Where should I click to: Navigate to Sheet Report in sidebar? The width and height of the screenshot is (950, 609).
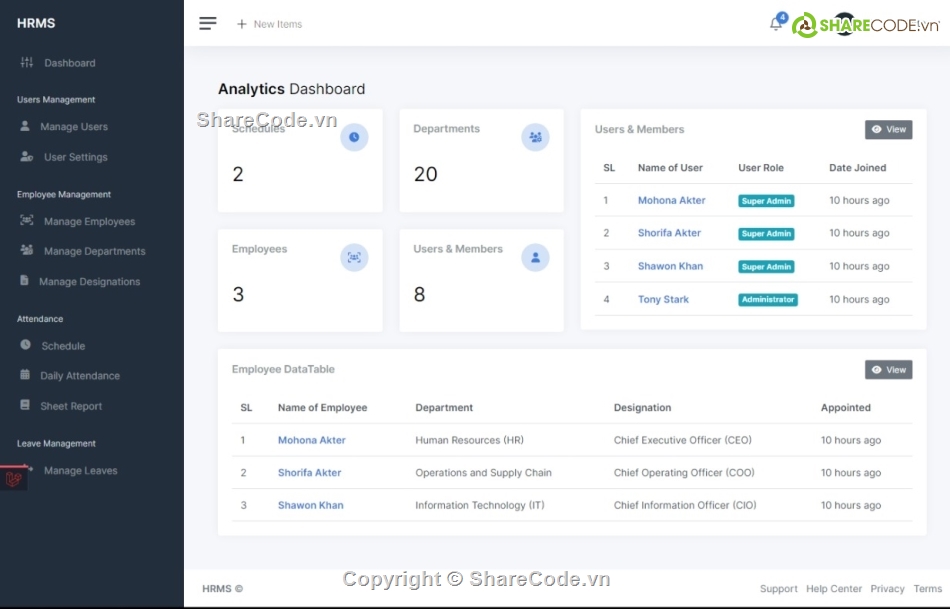click(71, 406)
